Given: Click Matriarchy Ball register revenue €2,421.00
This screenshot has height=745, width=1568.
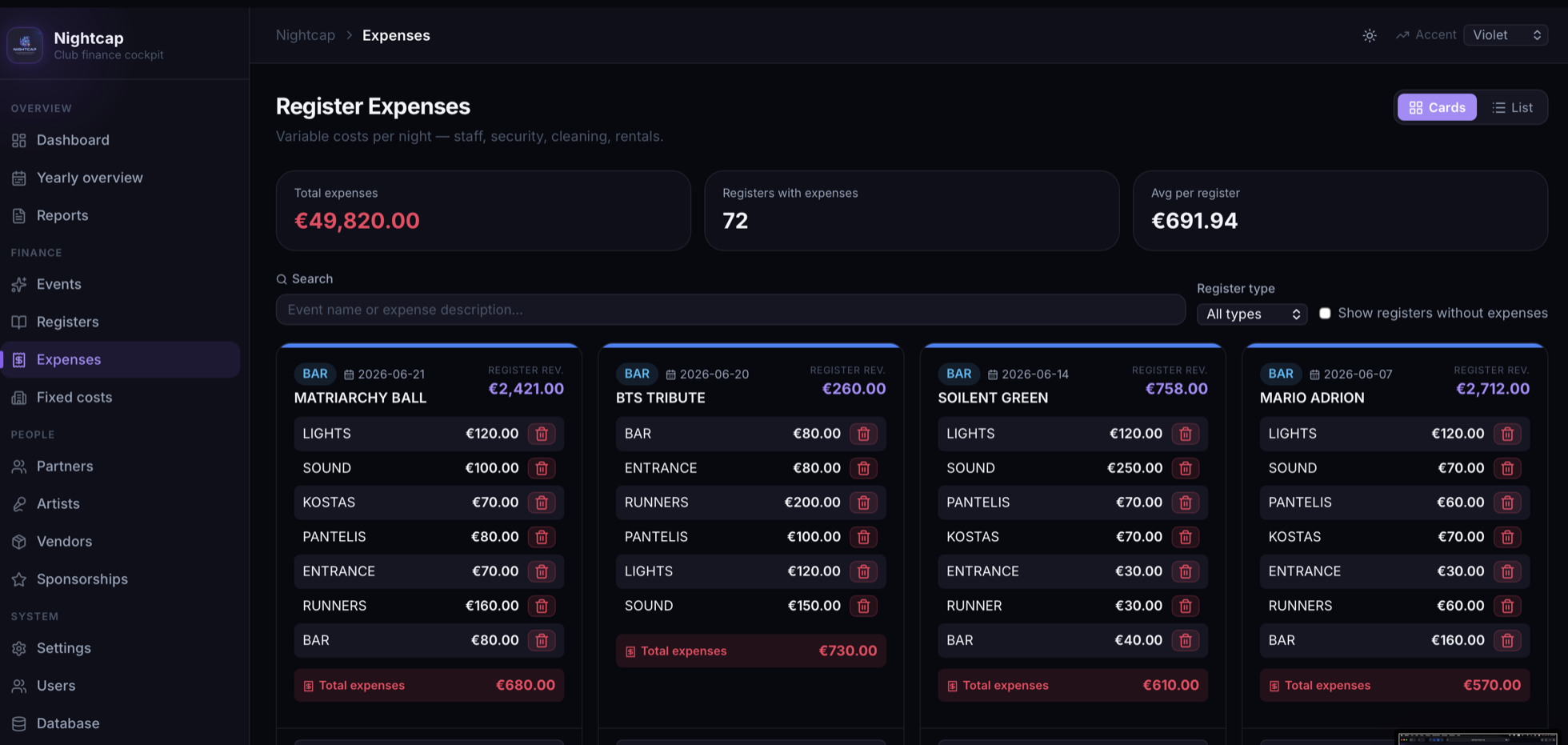Looking at the screenshot, I should click(x=526, y=389).
